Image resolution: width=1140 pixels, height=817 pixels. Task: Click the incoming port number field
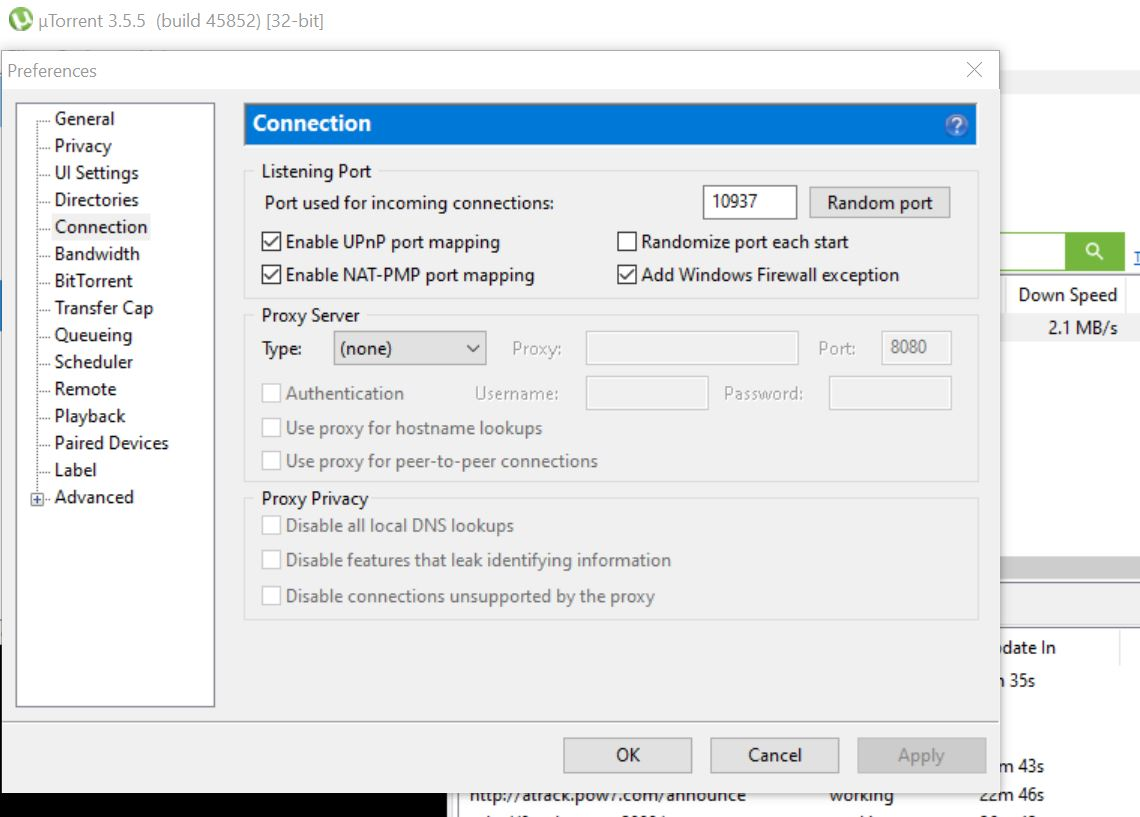pyautogui.click(x=750, y=202)
